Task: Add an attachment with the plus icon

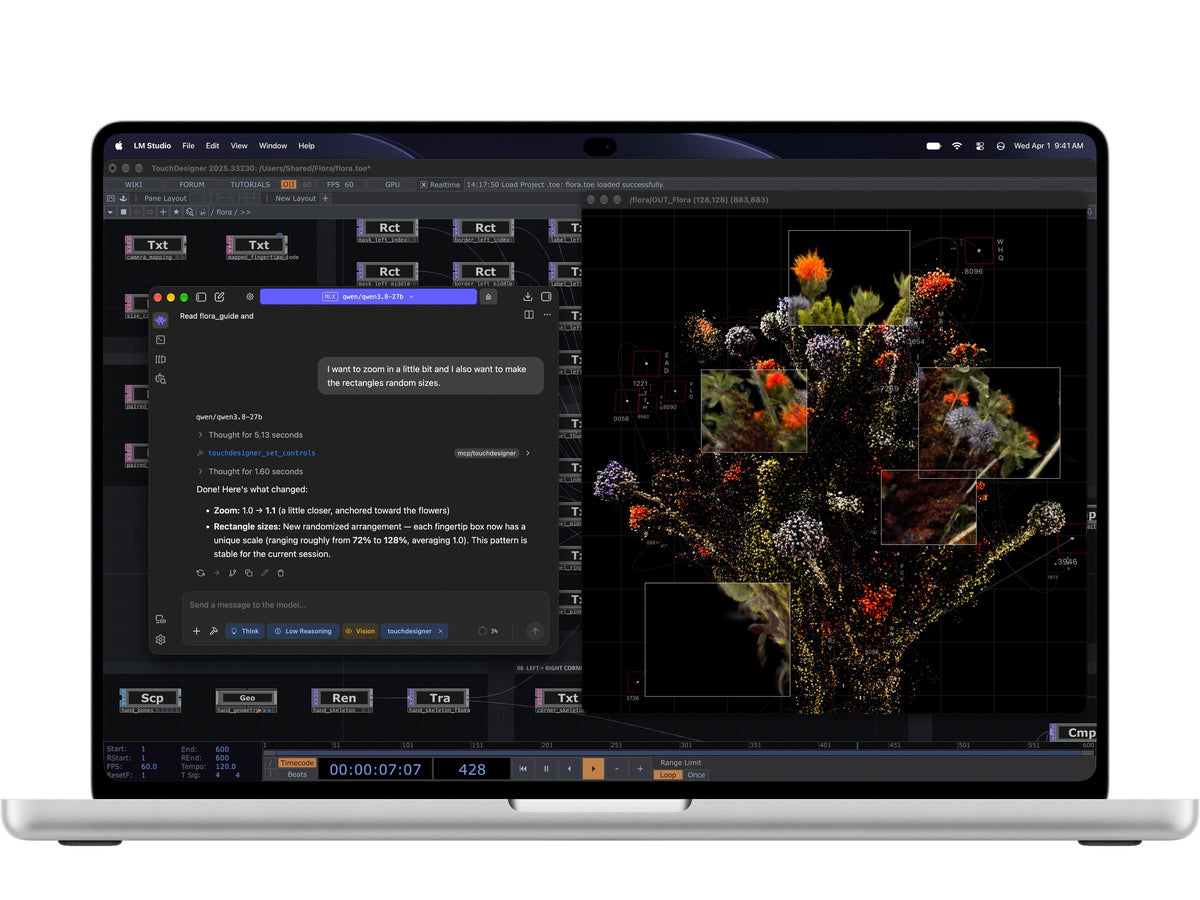Action: 196,631
